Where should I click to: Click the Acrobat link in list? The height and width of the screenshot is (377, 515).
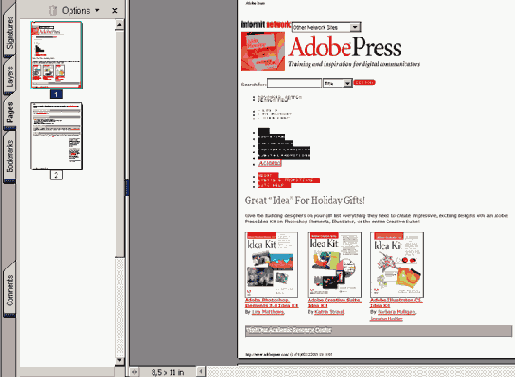click(x=270, y=163)
